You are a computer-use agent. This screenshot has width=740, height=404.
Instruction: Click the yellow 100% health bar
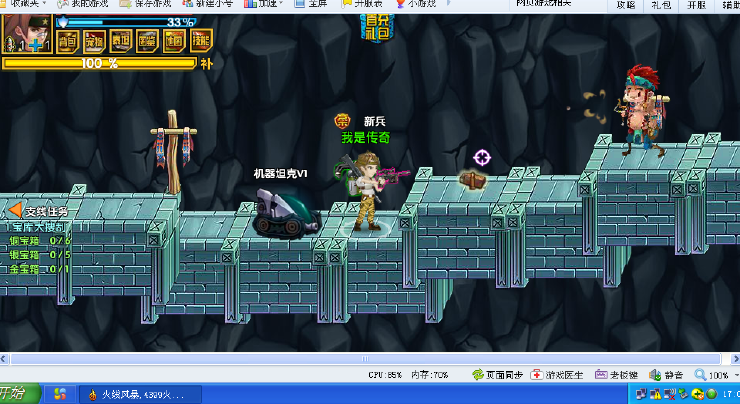coord(99,63)
